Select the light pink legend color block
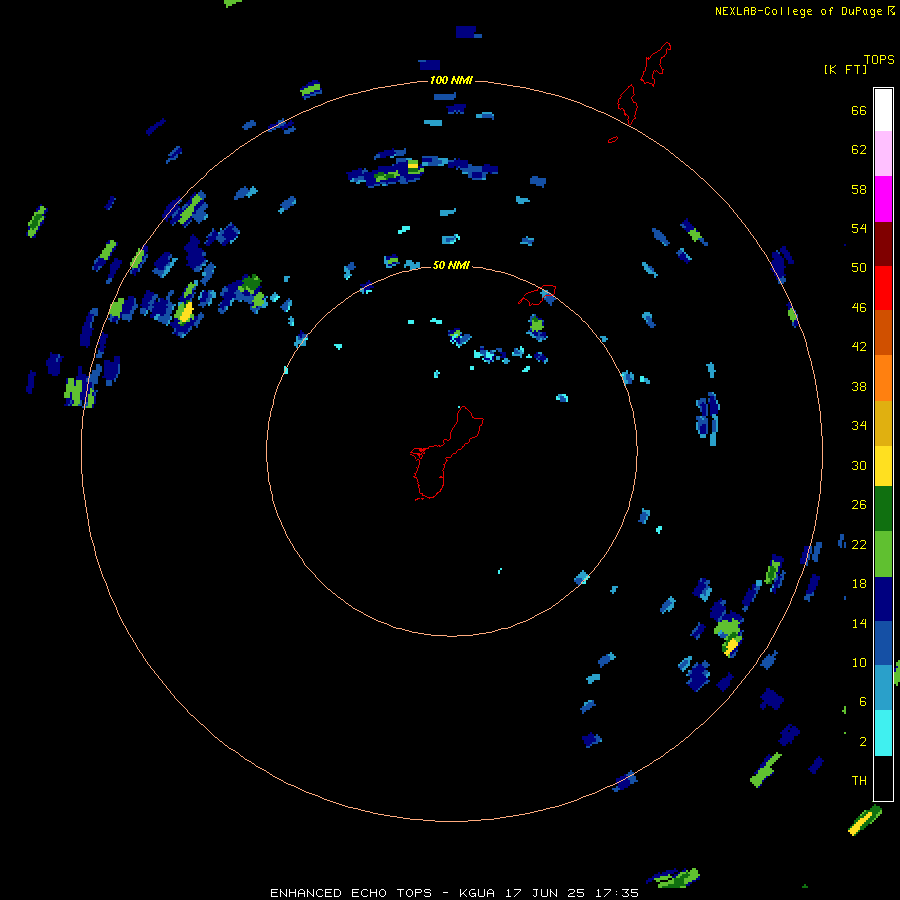The image size is (900, 900). 883,153
